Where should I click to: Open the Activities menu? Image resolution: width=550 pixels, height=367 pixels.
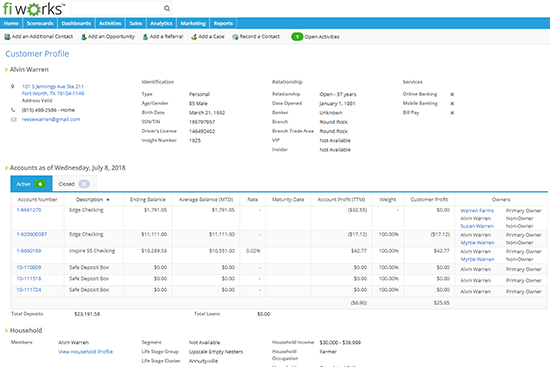click(110, 23)
